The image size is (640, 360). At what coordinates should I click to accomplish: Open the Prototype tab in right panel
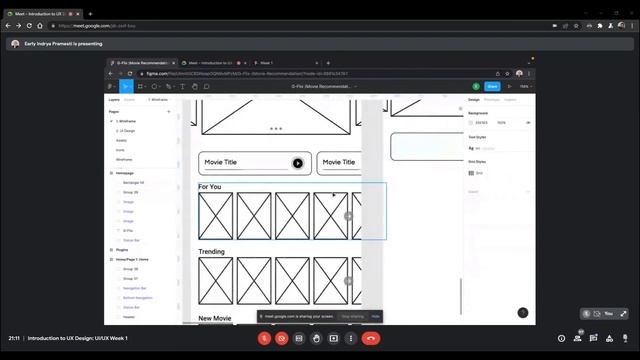492,100
